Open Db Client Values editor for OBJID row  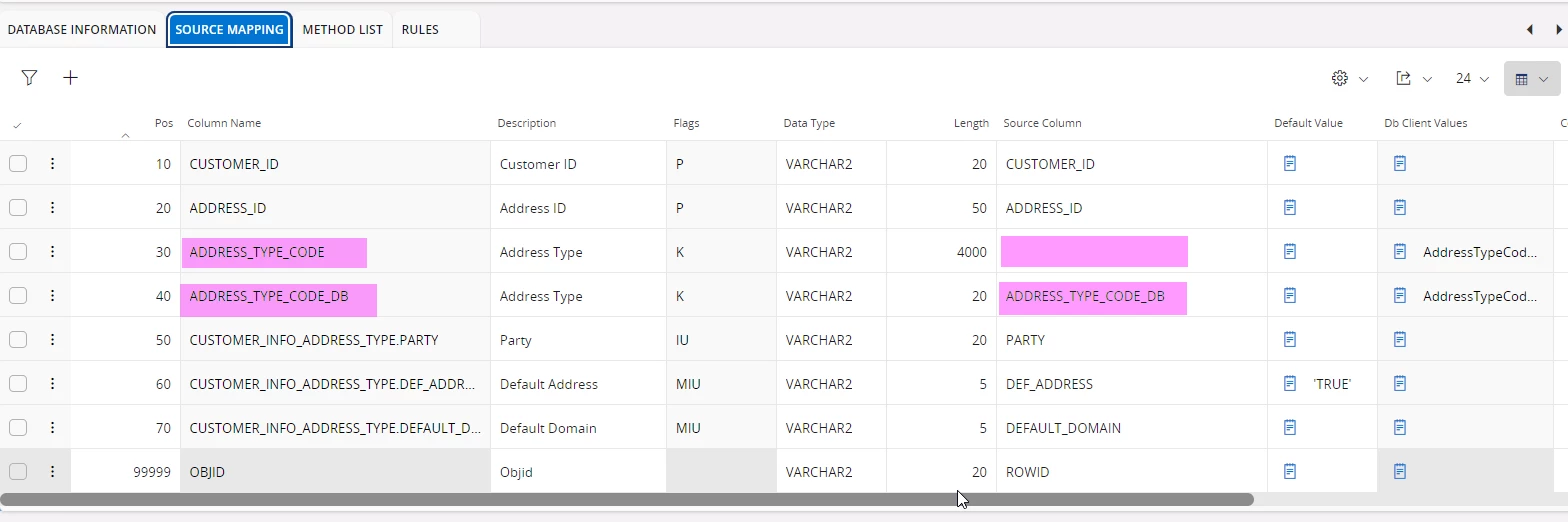click(x=1400, y=472)
